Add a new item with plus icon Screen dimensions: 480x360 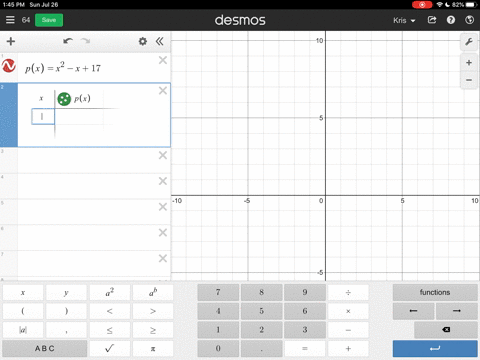[x=11, y=41]
